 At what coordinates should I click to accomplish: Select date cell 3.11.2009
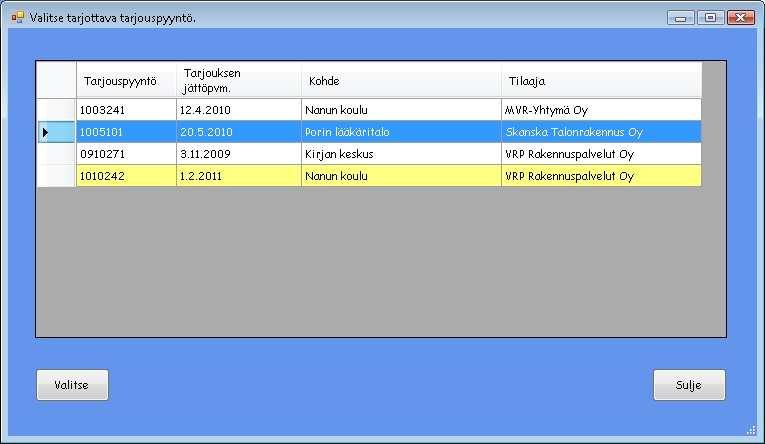239,154
